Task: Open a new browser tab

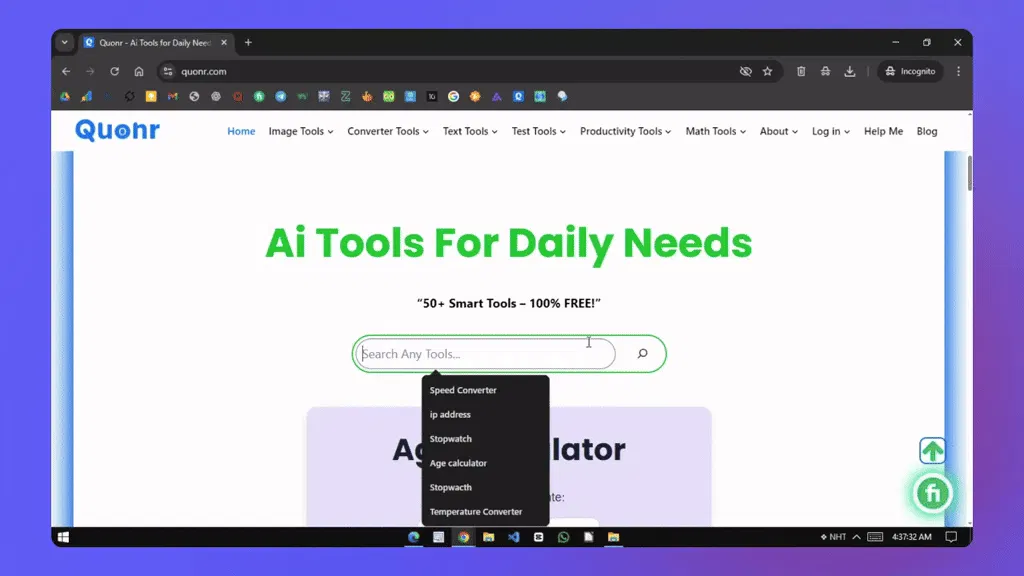Action: tap(248, 42)
